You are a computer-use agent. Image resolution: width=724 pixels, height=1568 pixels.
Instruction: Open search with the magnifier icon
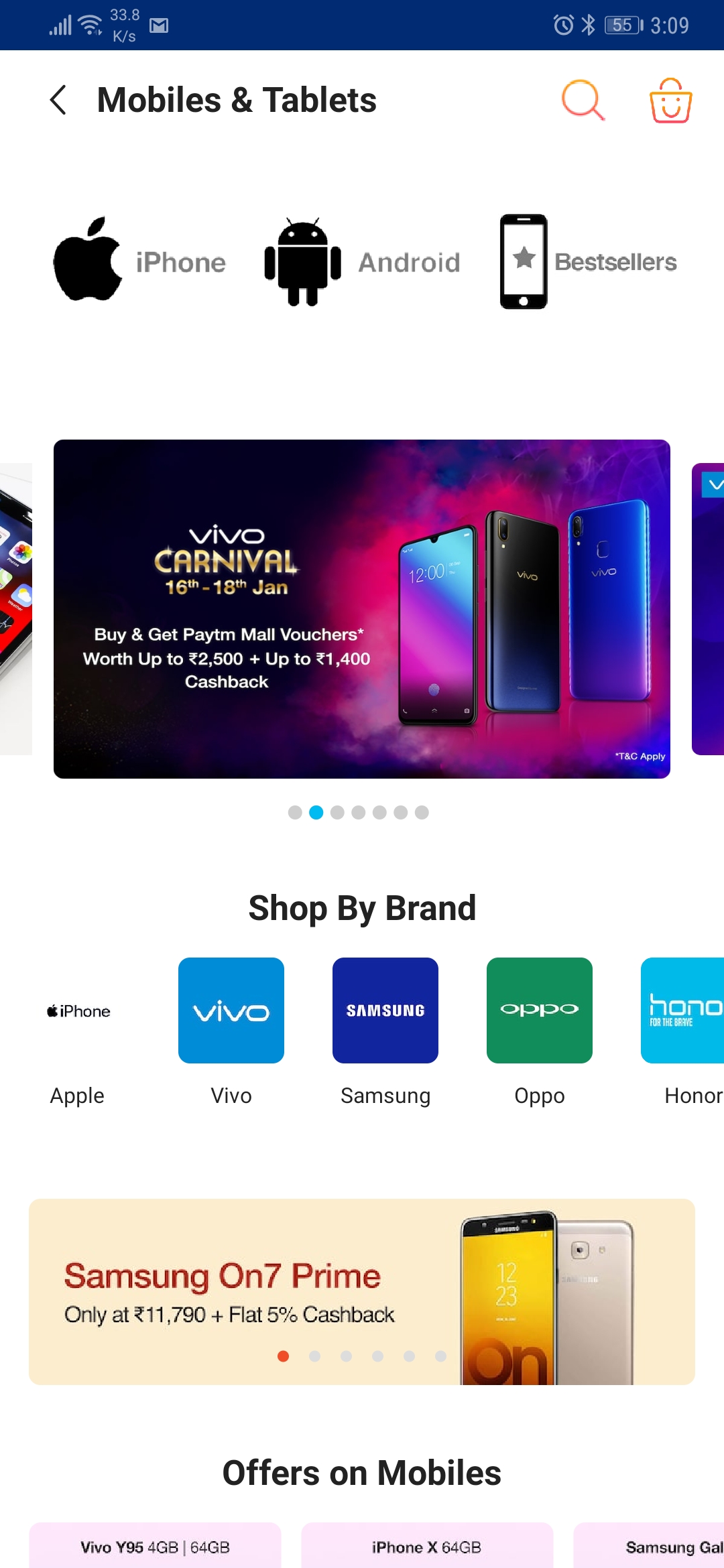(583, 100)
